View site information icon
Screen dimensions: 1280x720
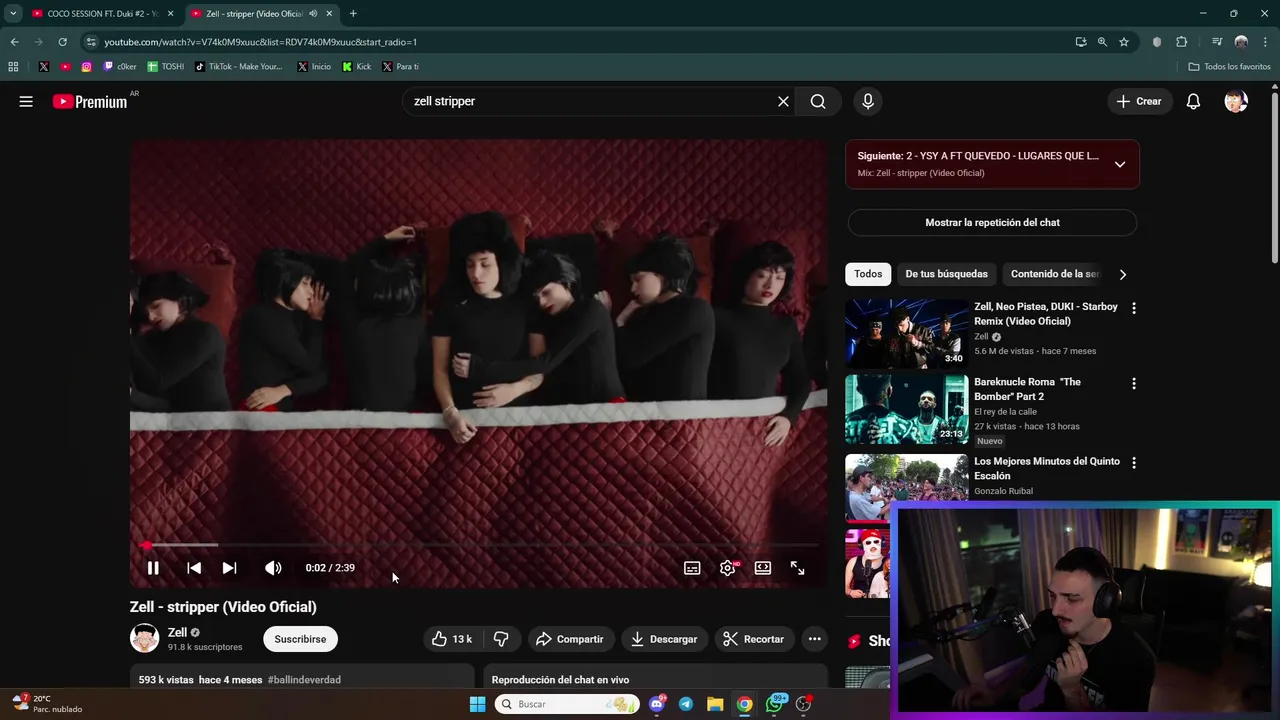(91, 42)
